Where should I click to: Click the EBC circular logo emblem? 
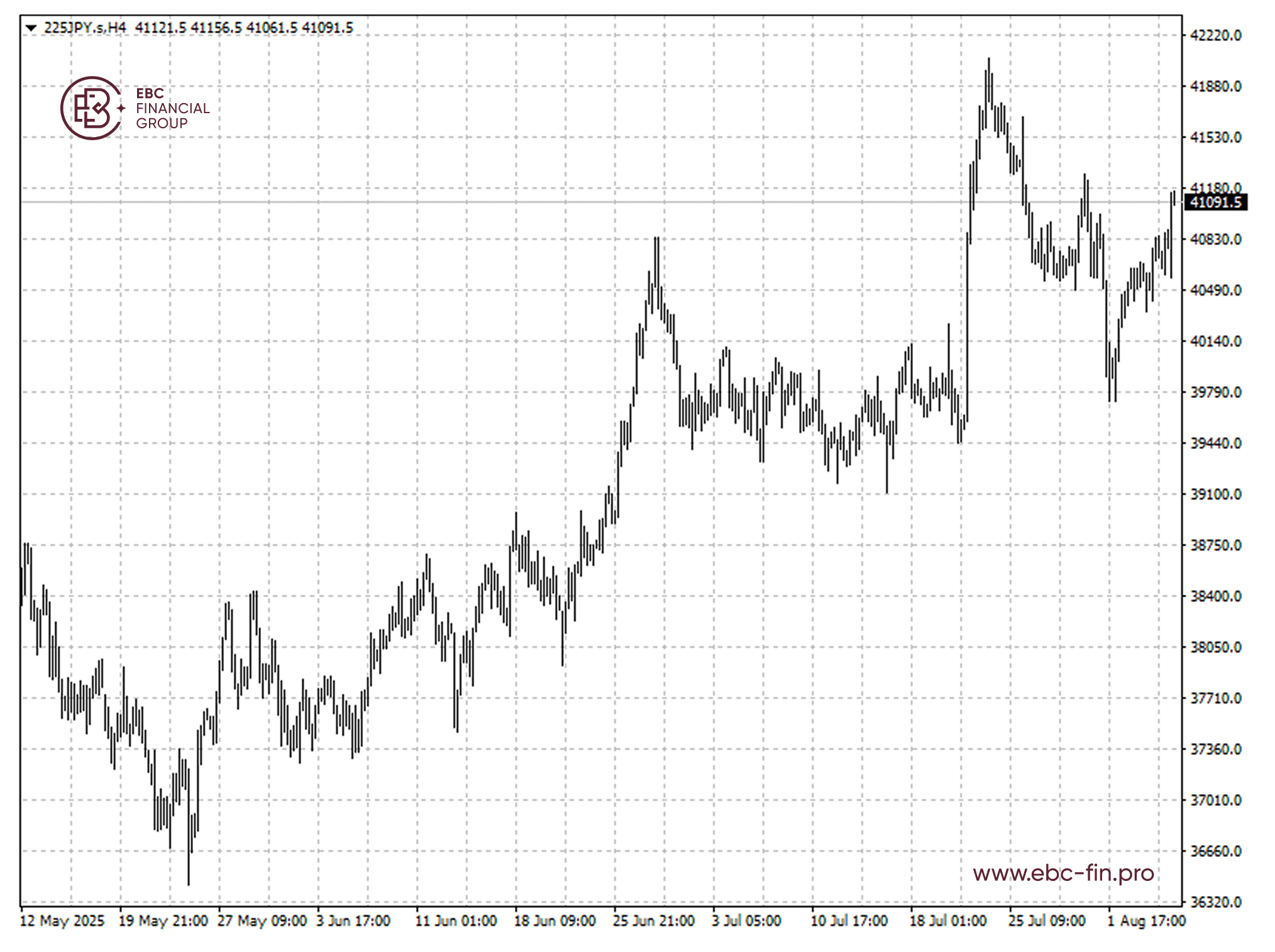tap(91, 108)
